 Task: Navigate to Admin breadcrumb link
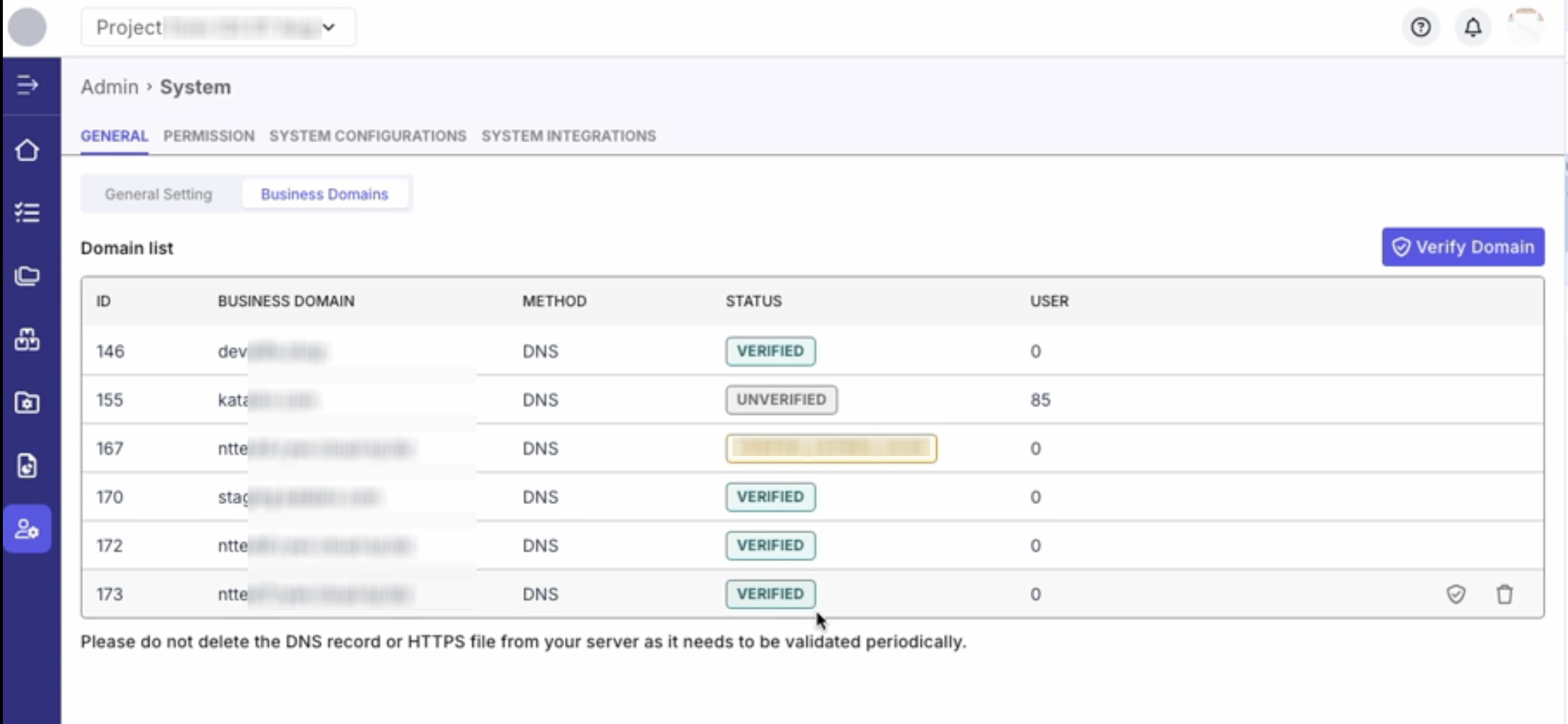(110, 87)
